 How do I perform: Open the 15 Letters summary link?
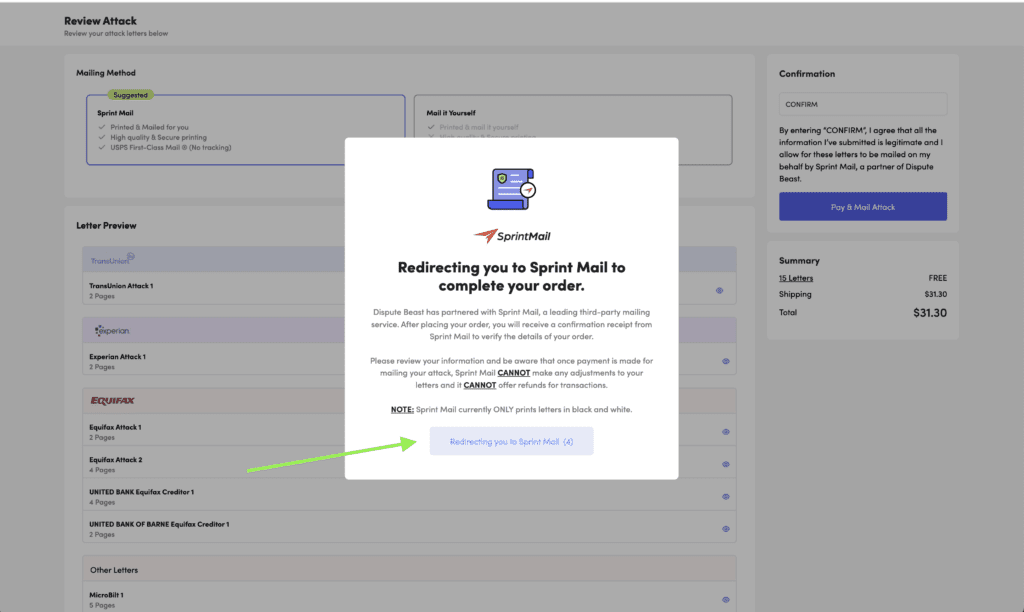click(796, 278)
